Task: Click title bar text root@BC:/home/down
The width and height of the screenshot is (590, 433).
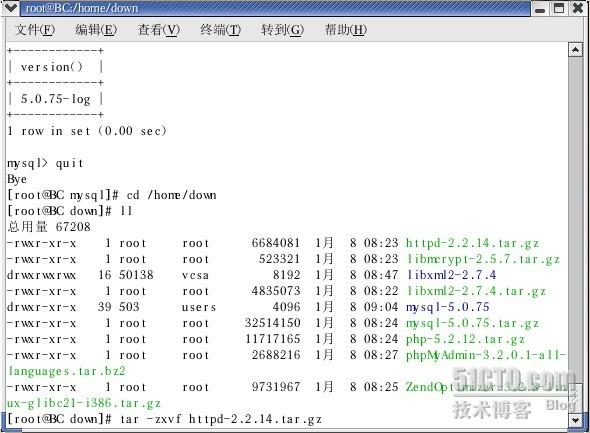Action: 82,8
